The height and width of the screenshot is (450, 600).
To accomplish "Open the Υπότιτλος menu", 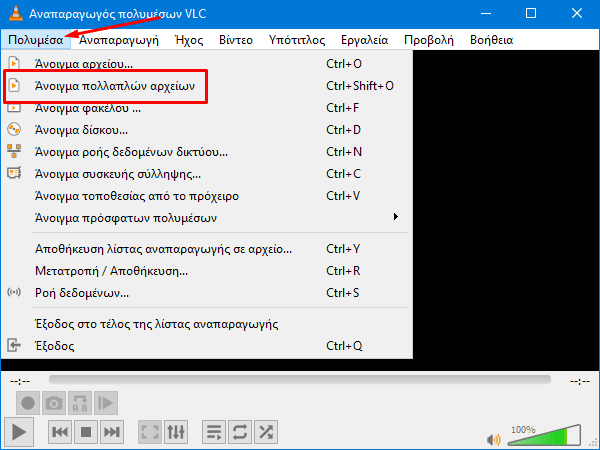I will point(297,40).
